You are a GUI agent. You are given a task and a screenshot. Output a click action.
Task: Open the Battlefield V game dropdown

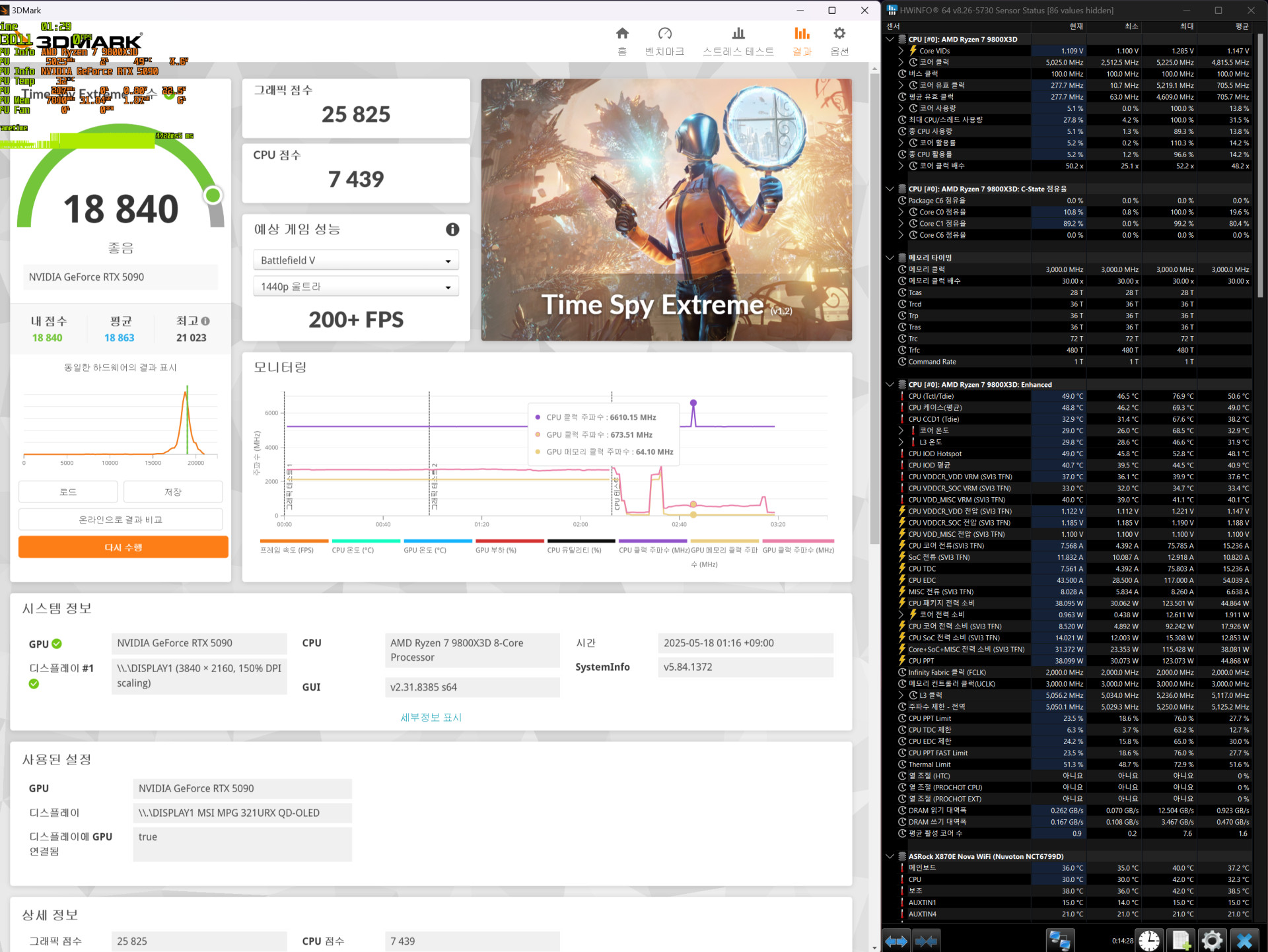tap(356, 260)
